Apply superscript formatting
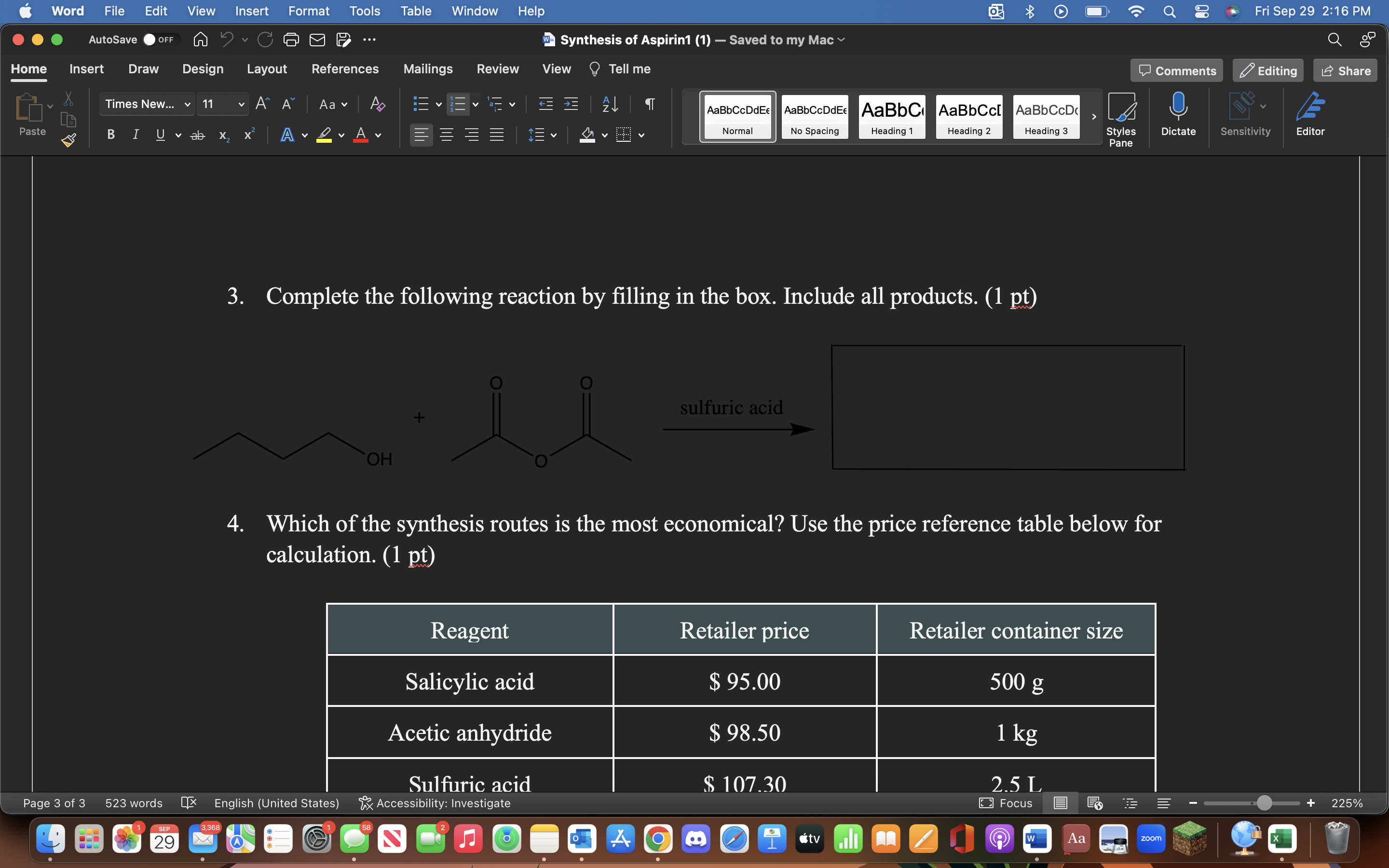The image size is (1389, 868). pos(248,135)
